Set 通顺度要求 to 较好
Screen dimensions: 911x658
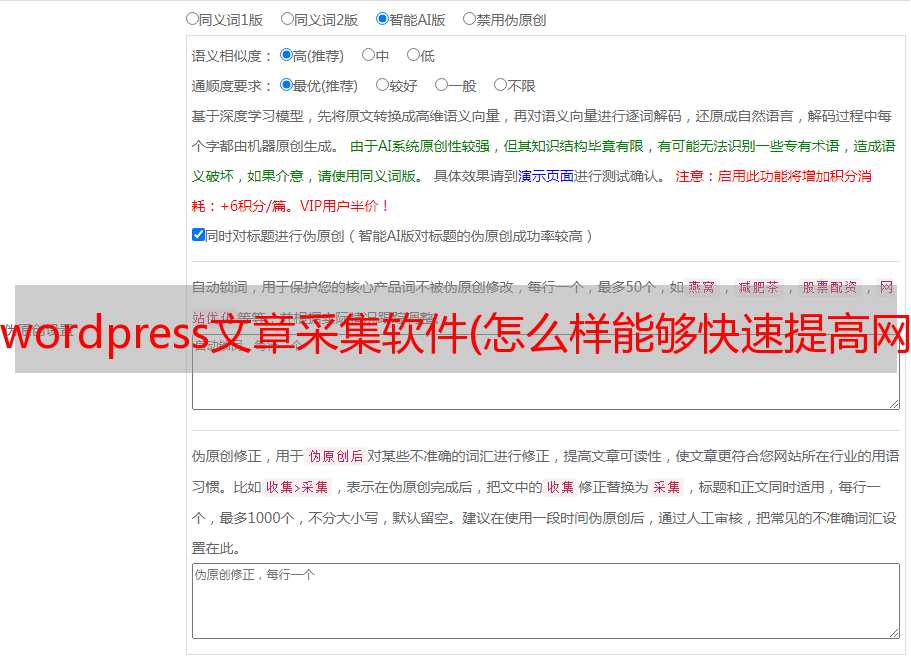(382, 85)
